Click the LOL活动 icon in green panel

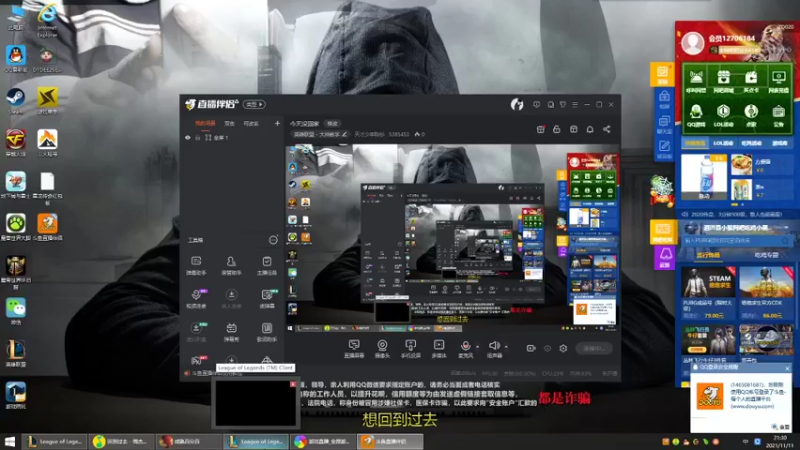tap(723, 115)
